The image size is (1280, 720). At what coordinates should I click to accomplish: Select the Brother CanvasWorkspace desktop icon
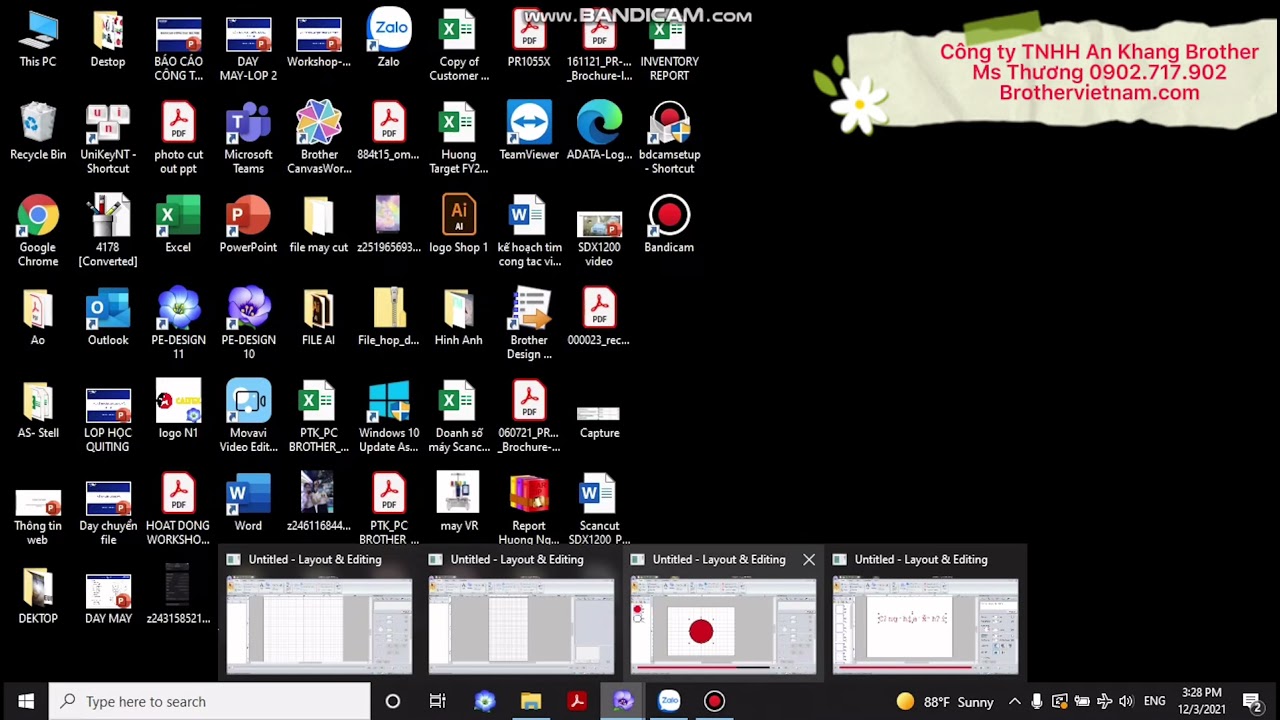point(319,137)
